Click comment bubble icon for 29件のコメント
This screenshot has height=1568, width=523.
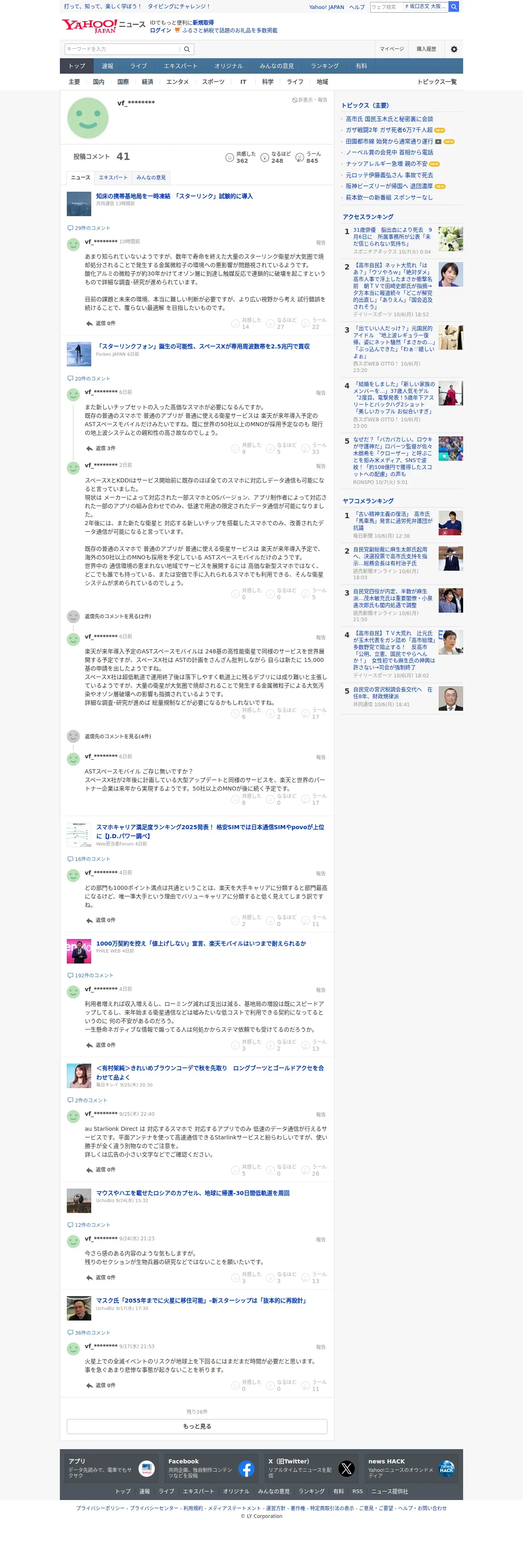pyautogui.click(x=70, y=228)
